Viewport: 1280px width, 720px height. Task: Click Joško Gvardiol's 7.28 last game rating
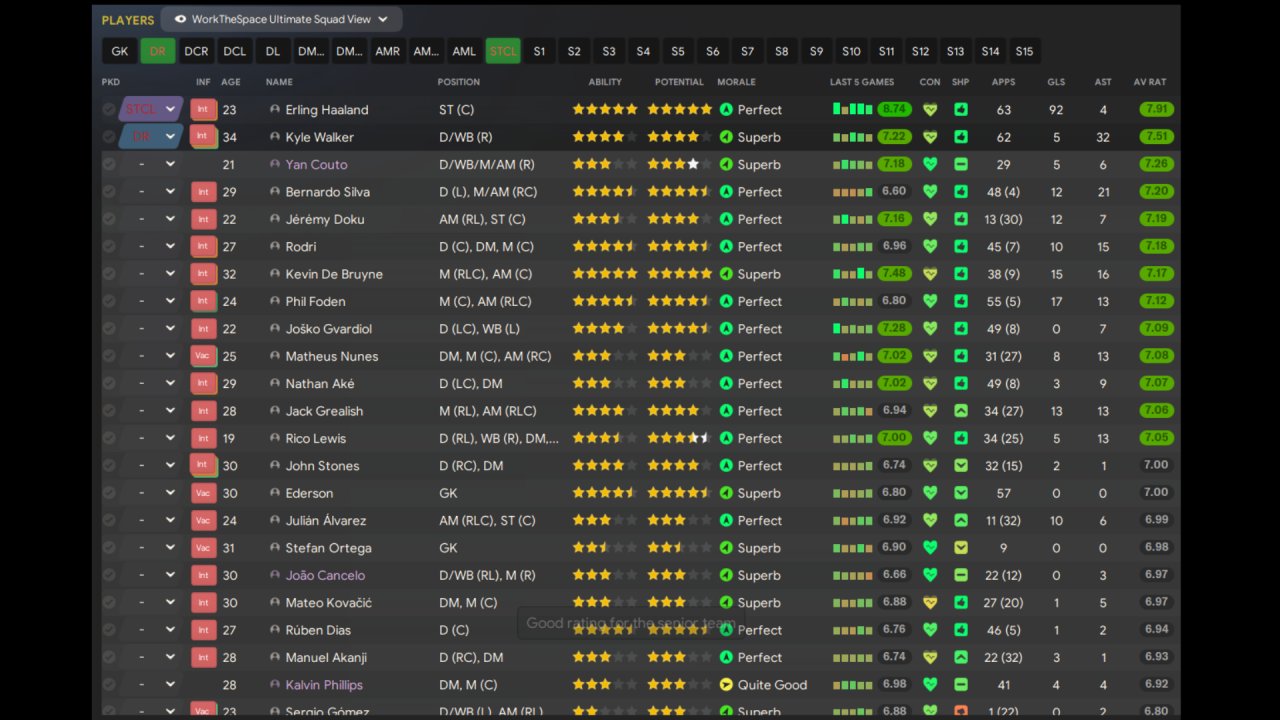pos(894,329)
